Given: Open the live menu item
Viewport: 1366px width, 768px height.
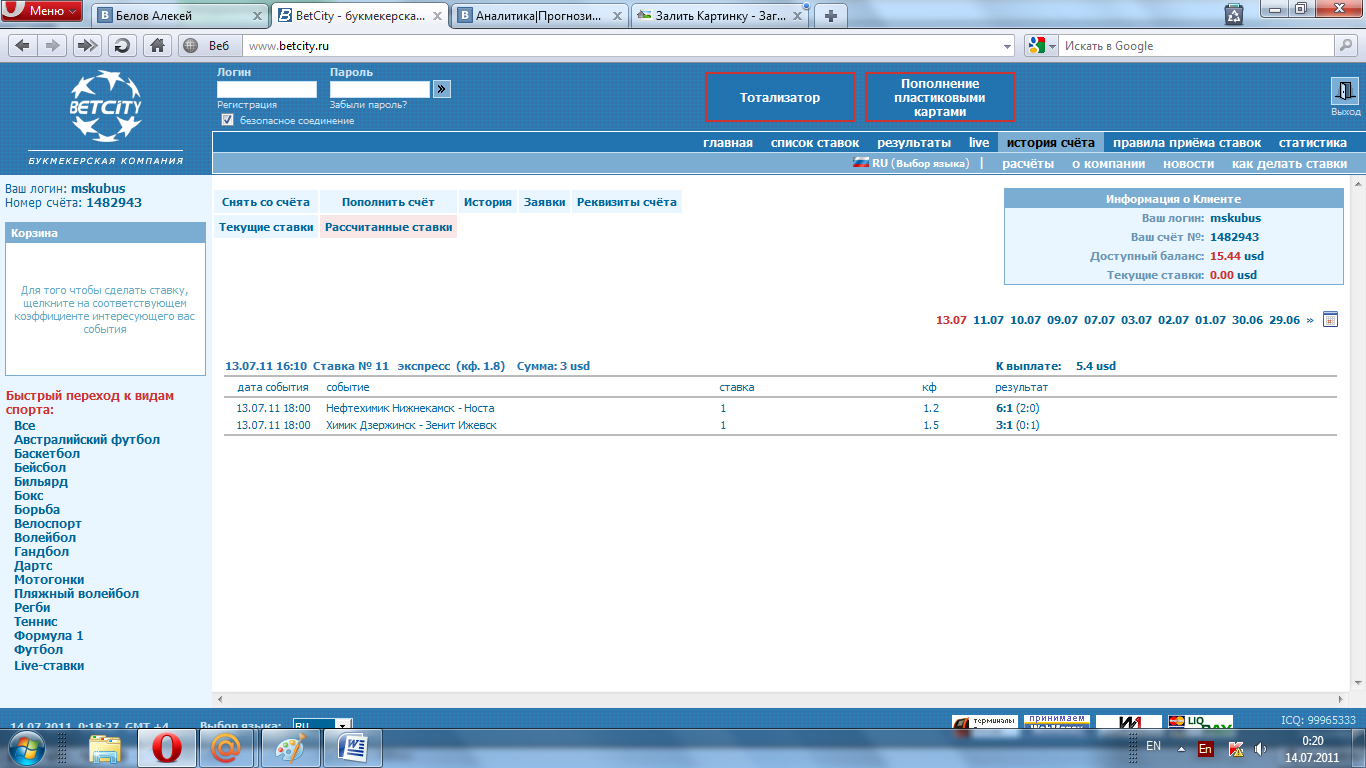Looking at the screenshot, I should tap(979, 143).
